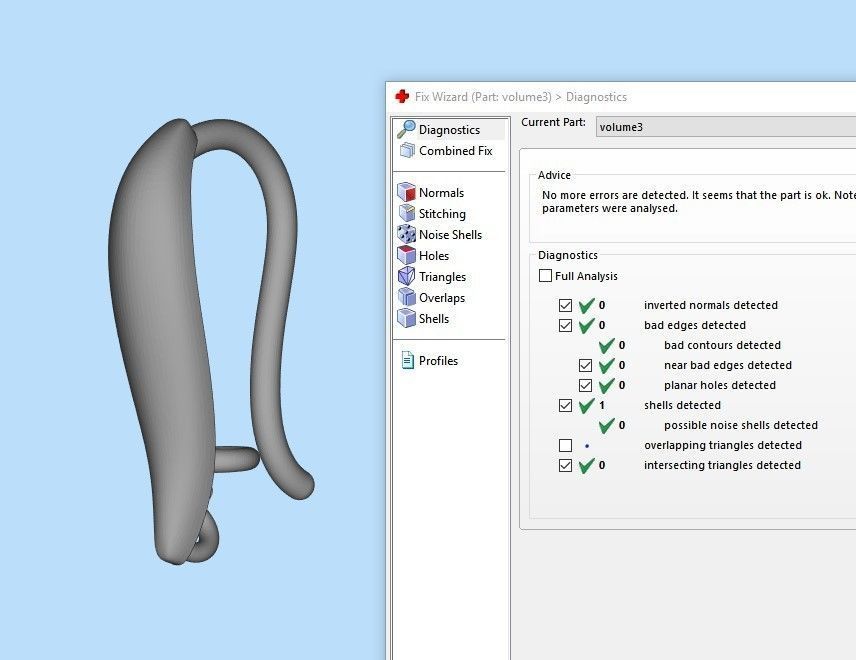
Task: Open the Profiles document icon
Action: click(x=407, y=360)
